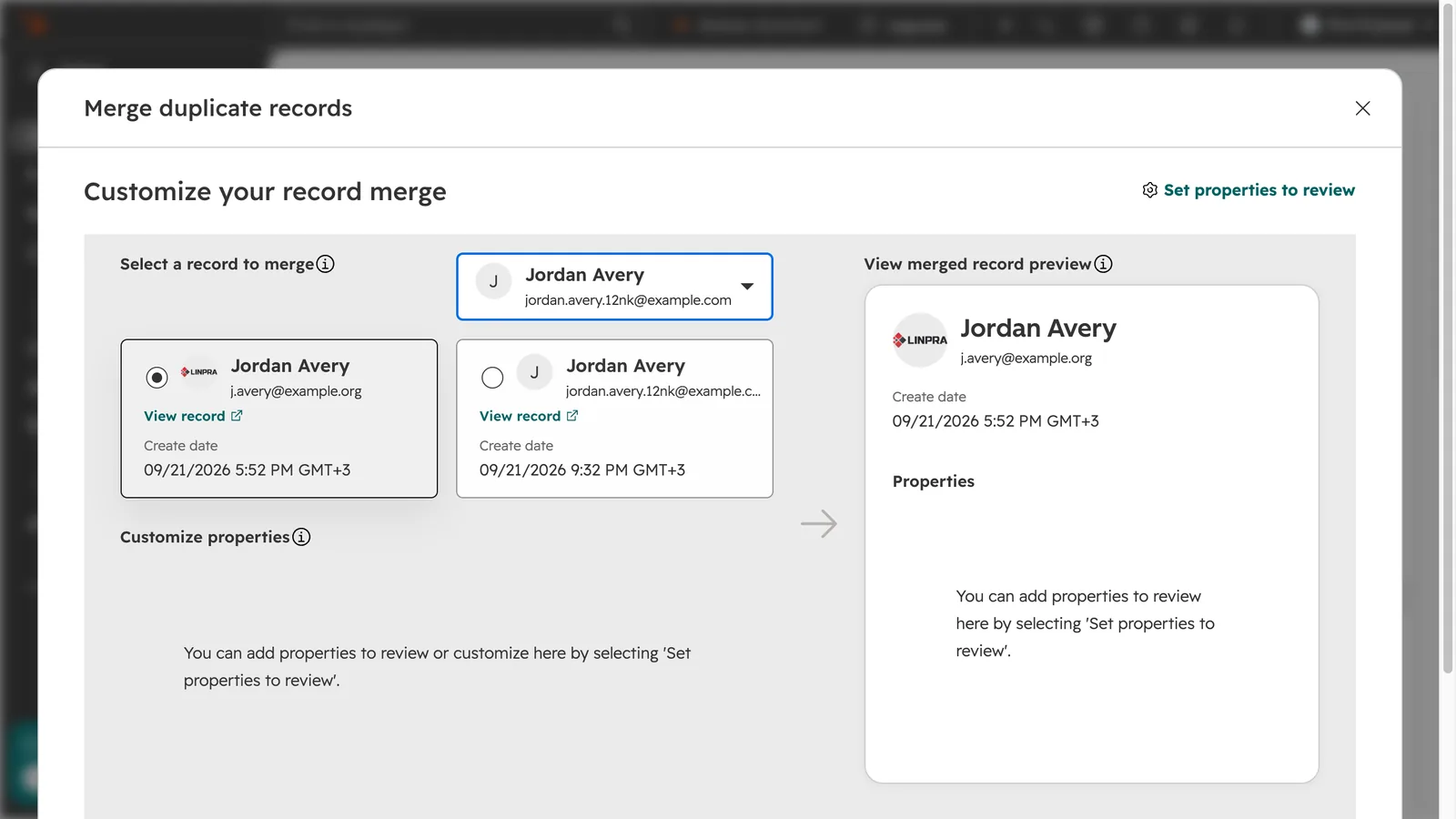Screen dimensions: 1456x819
Task: Show info for View merged record preview
Action: (1103, 264)
